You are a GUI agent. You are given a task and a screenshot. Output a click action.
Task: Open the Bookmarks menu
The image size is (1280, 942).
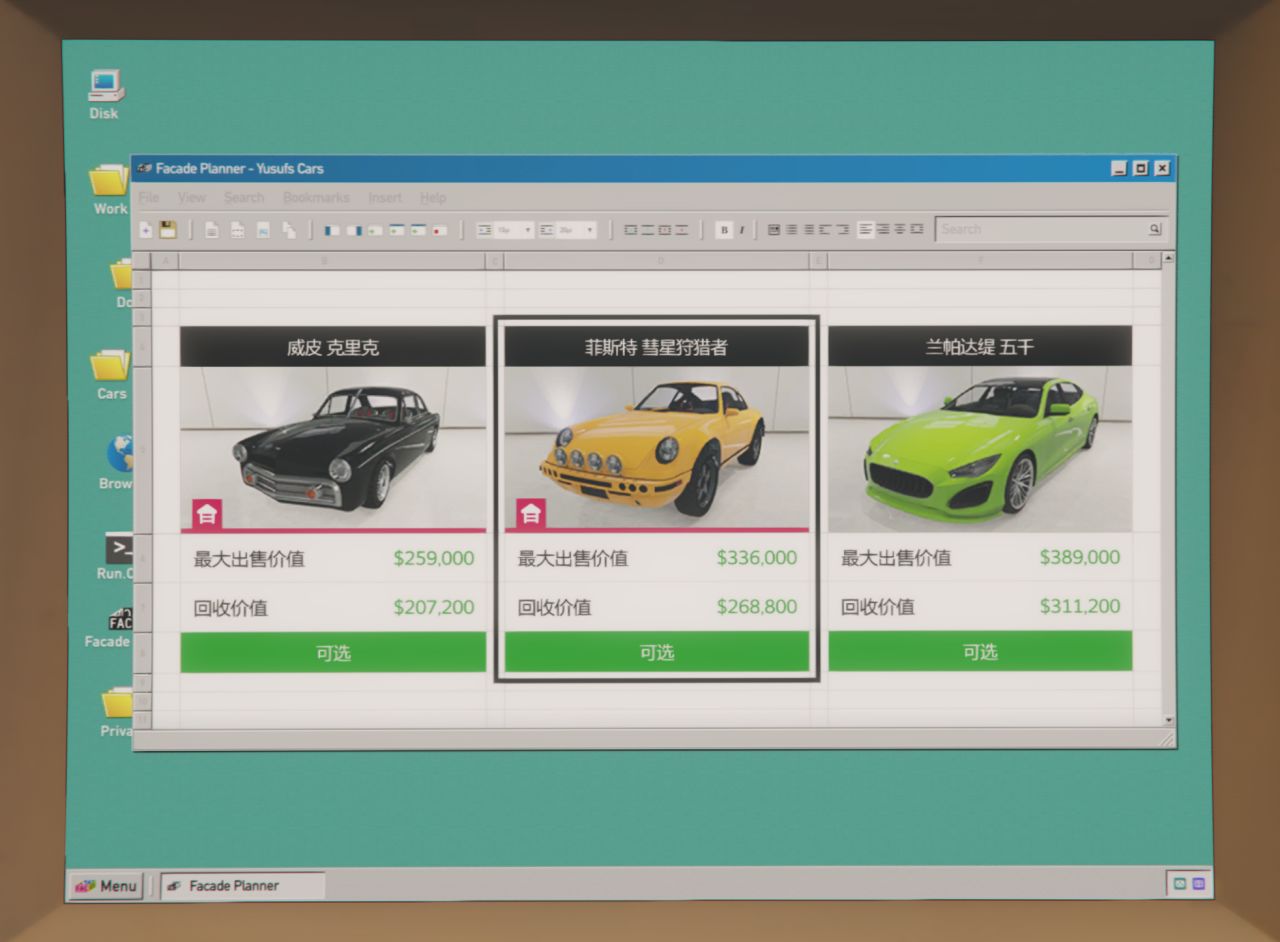pos(316,198)
